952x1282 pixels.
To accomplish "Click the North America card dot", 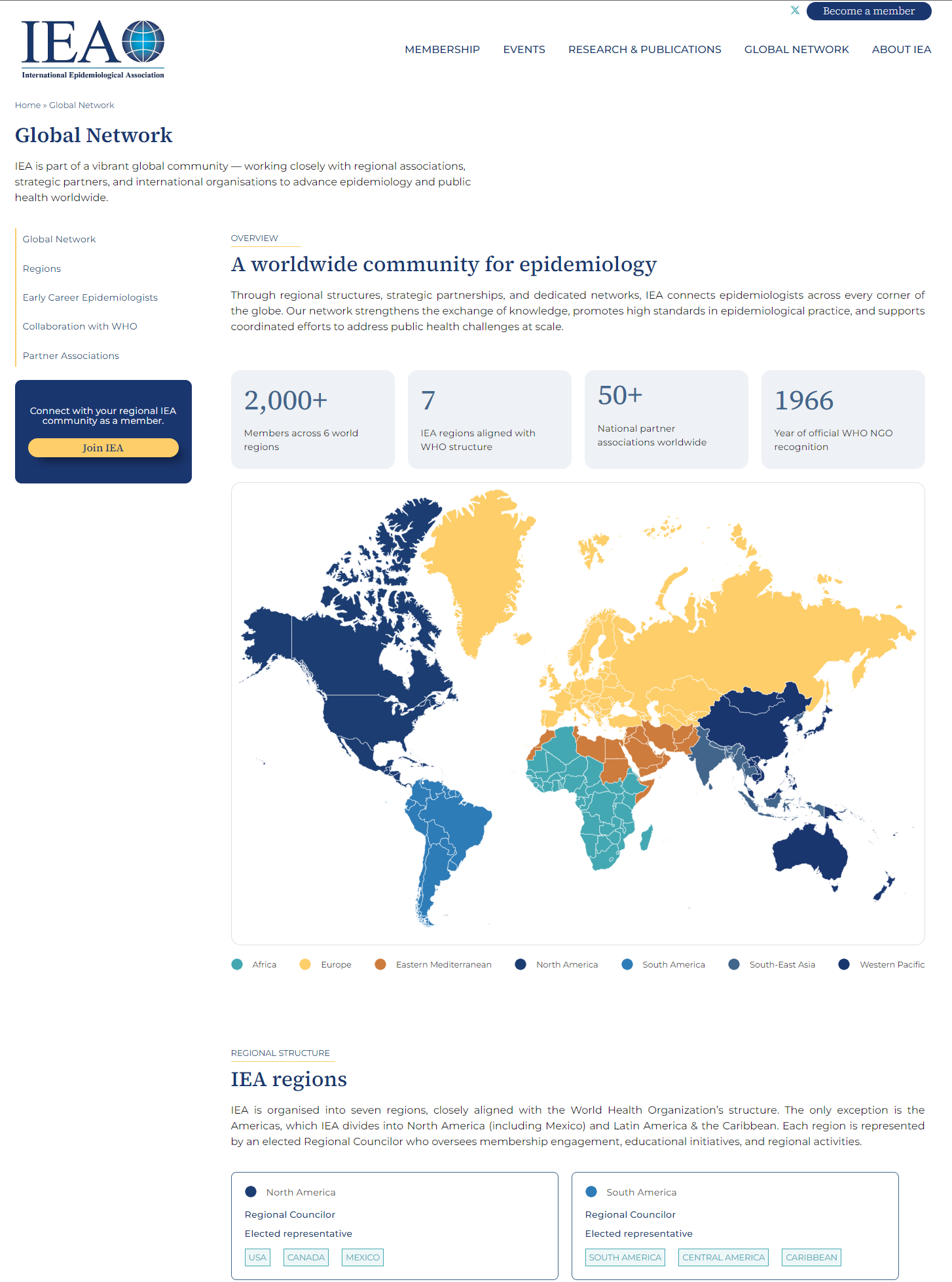I will [251, 1192].
